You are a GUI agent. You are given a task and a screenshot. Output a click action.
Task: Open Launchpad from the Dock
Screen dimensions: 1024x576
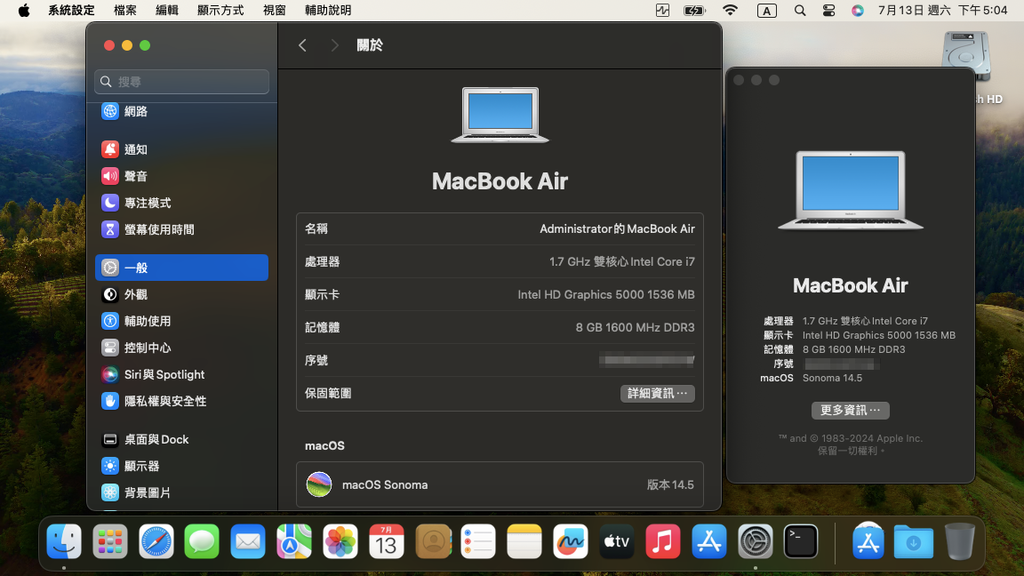110,541
